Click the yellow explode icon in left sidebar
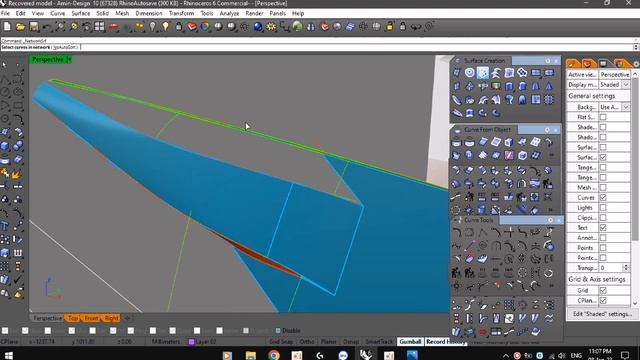640x360 pixels. point(18,174)
